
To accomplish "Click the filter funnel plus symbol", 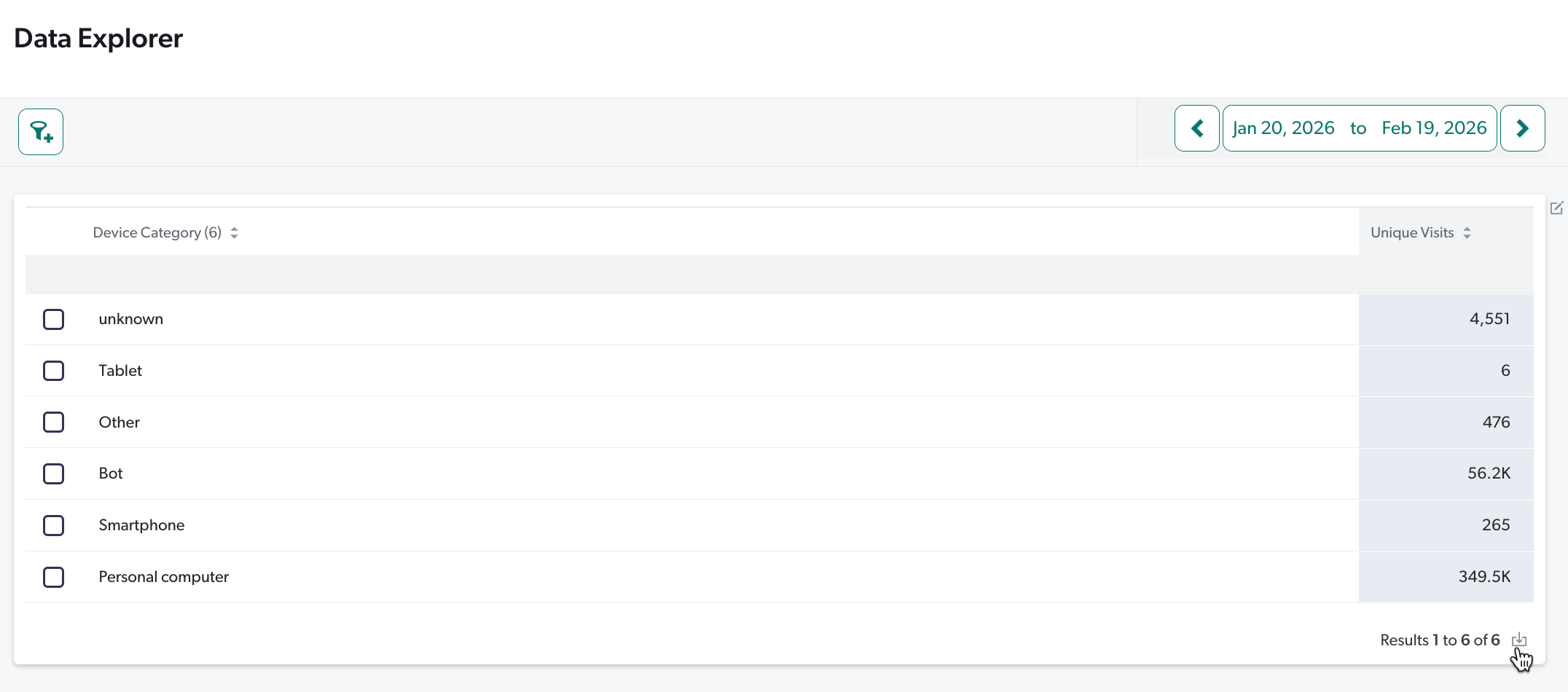I will coord(40,132).
